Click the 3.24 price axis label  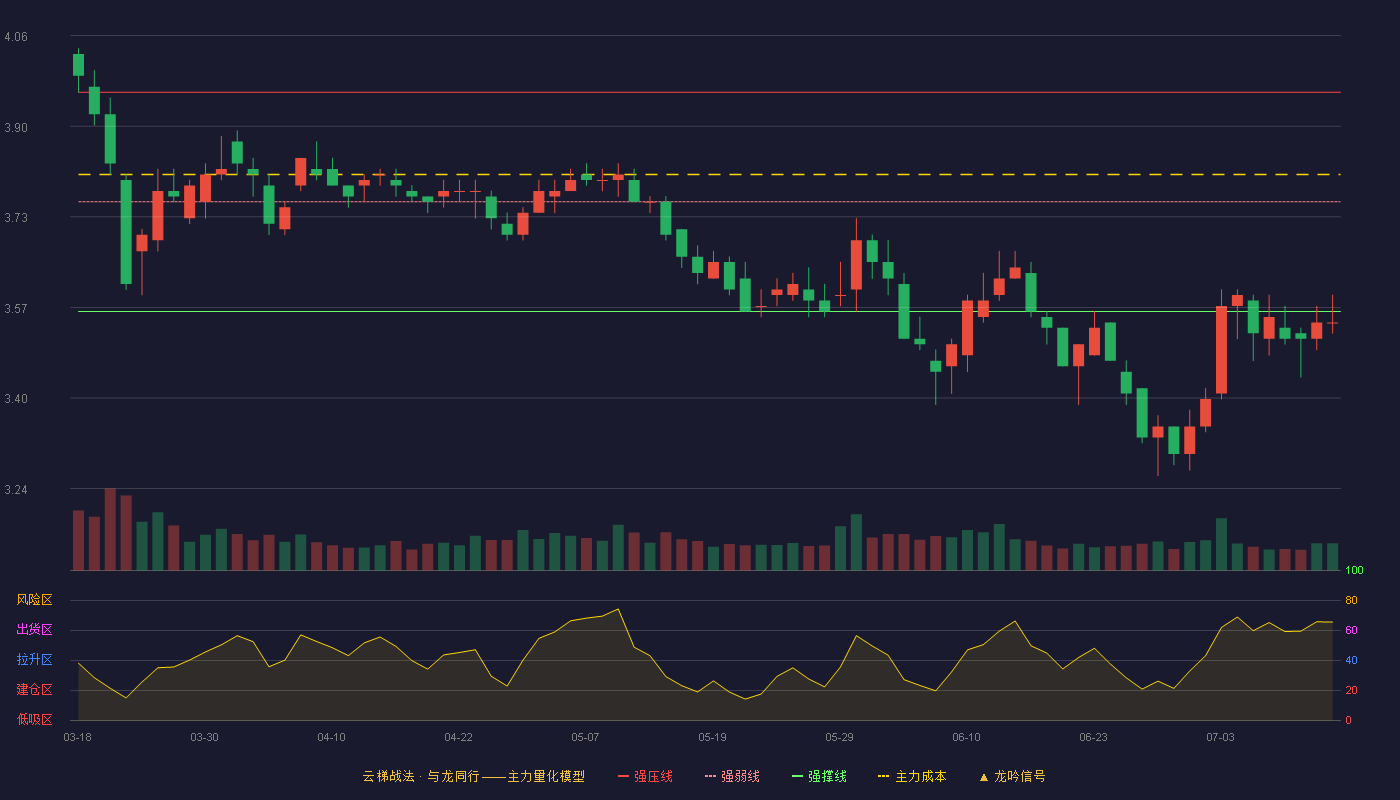[16, 490]
